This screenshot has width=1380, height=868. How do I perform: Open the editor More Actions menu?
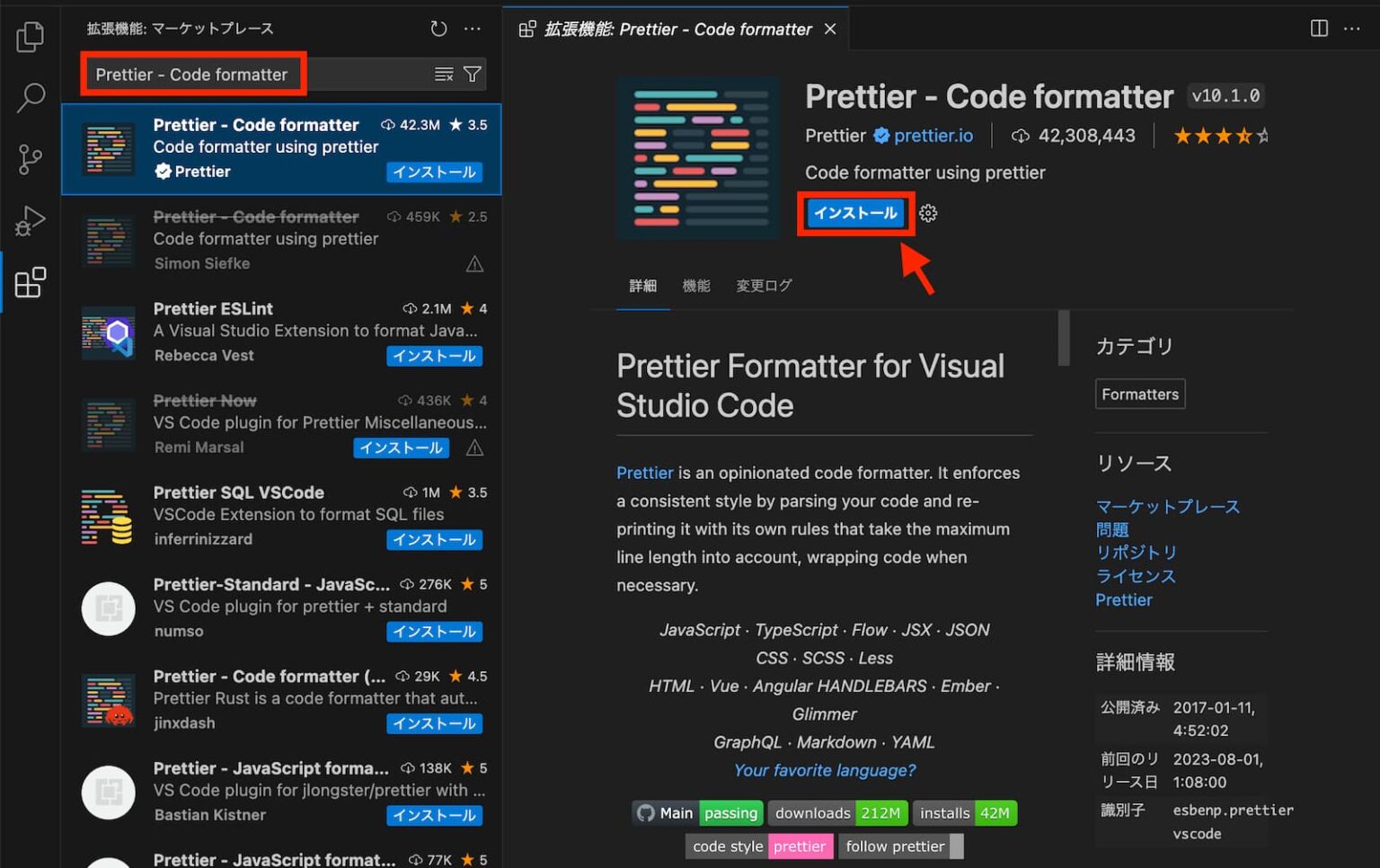click(x=1352, y=28)
